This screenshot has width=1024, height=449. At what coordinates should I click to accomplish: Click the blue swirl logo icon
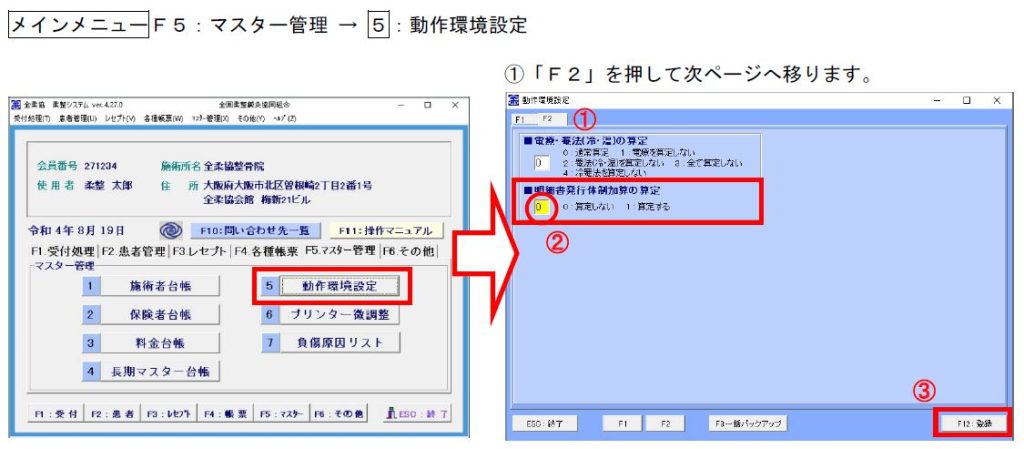click(x=171, y=230)
